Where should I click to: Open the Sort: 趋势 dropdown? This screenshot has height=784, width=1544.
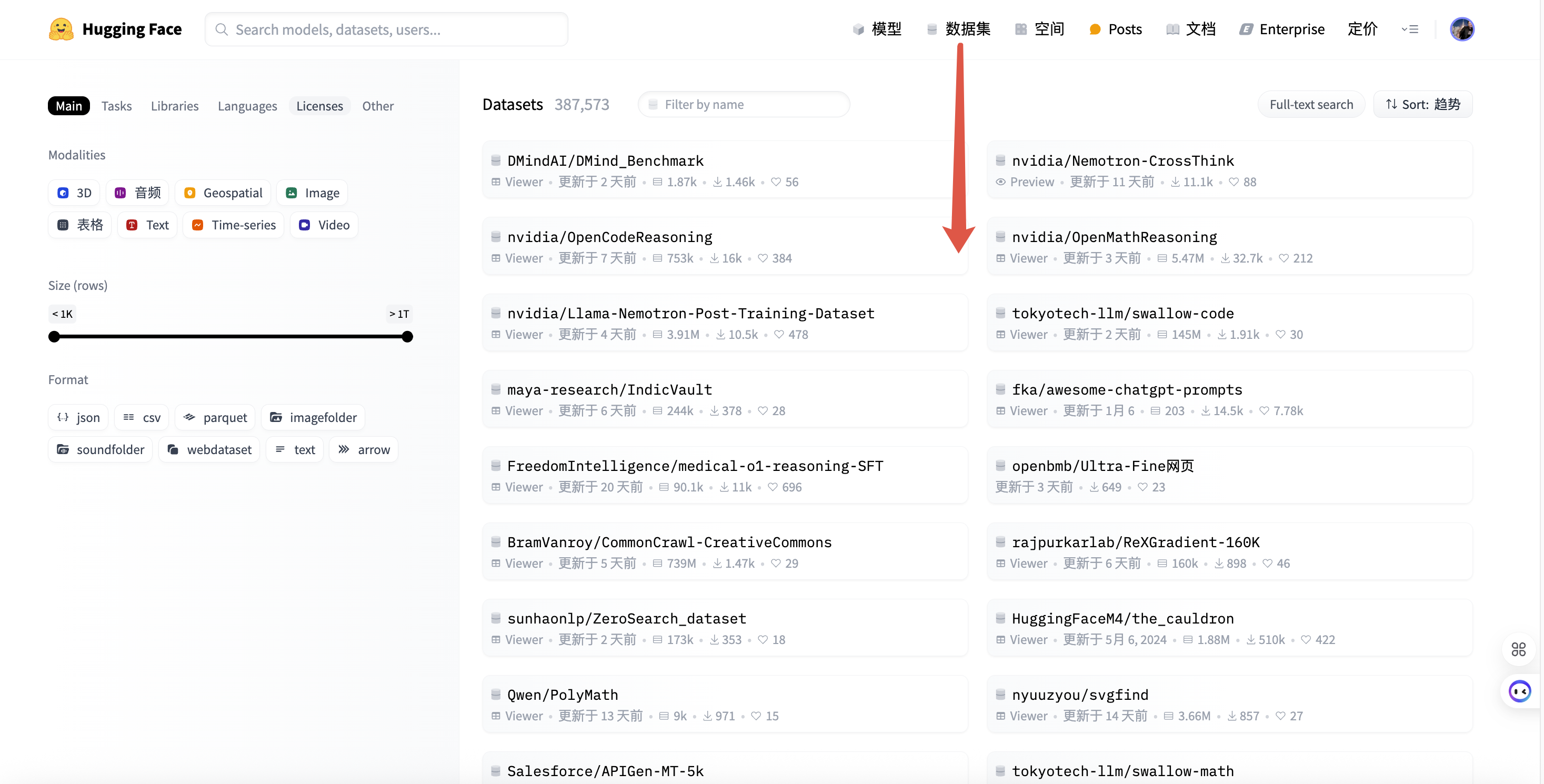click(x=1423, y=104)
